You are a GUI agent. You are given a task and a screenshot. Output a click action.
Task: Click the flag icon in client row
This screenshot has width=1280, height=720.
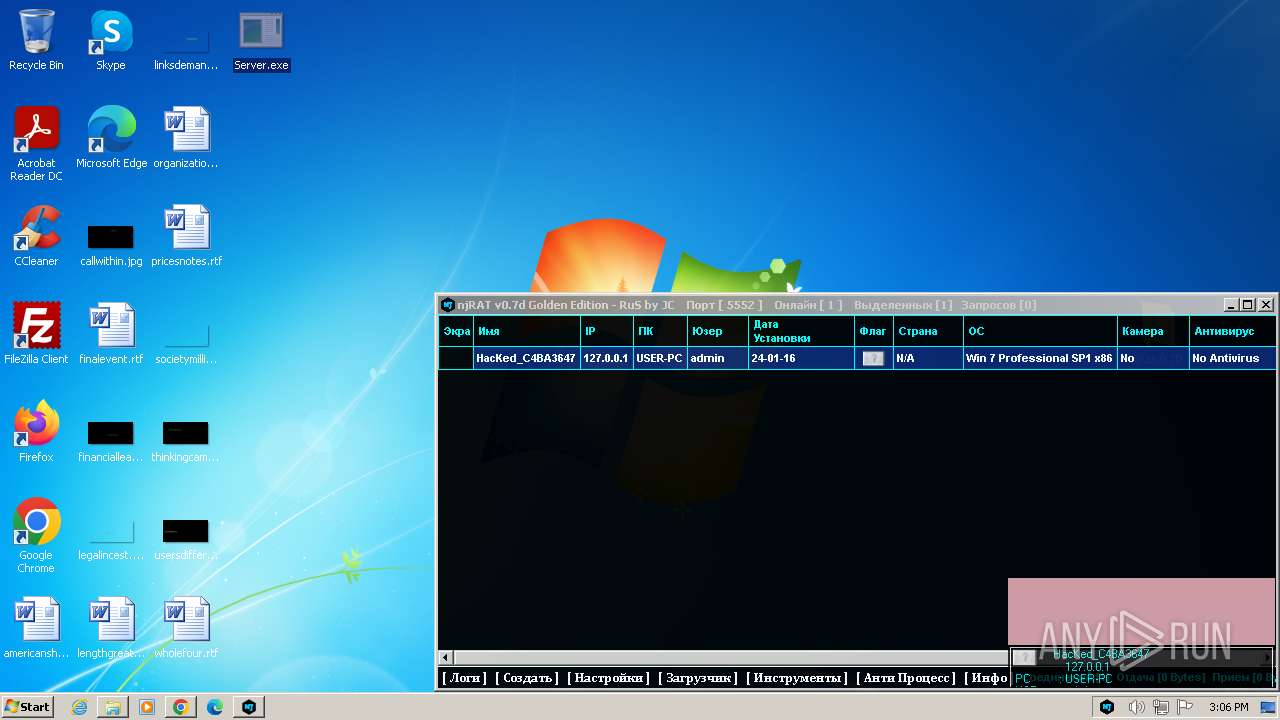point(873,358)
